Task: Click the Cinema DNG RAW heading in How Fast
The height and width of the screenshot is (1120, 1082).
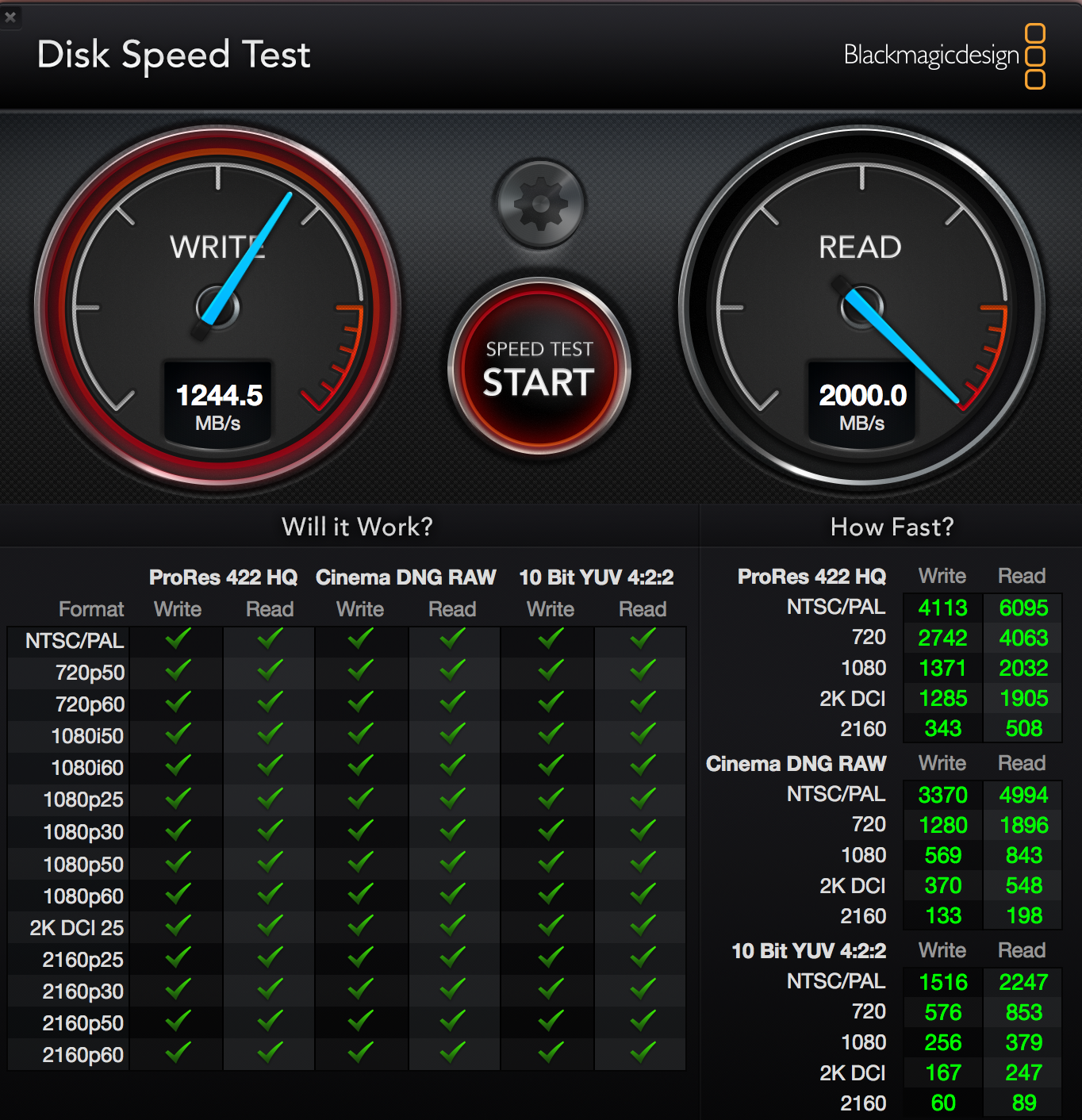Action: 796,764
